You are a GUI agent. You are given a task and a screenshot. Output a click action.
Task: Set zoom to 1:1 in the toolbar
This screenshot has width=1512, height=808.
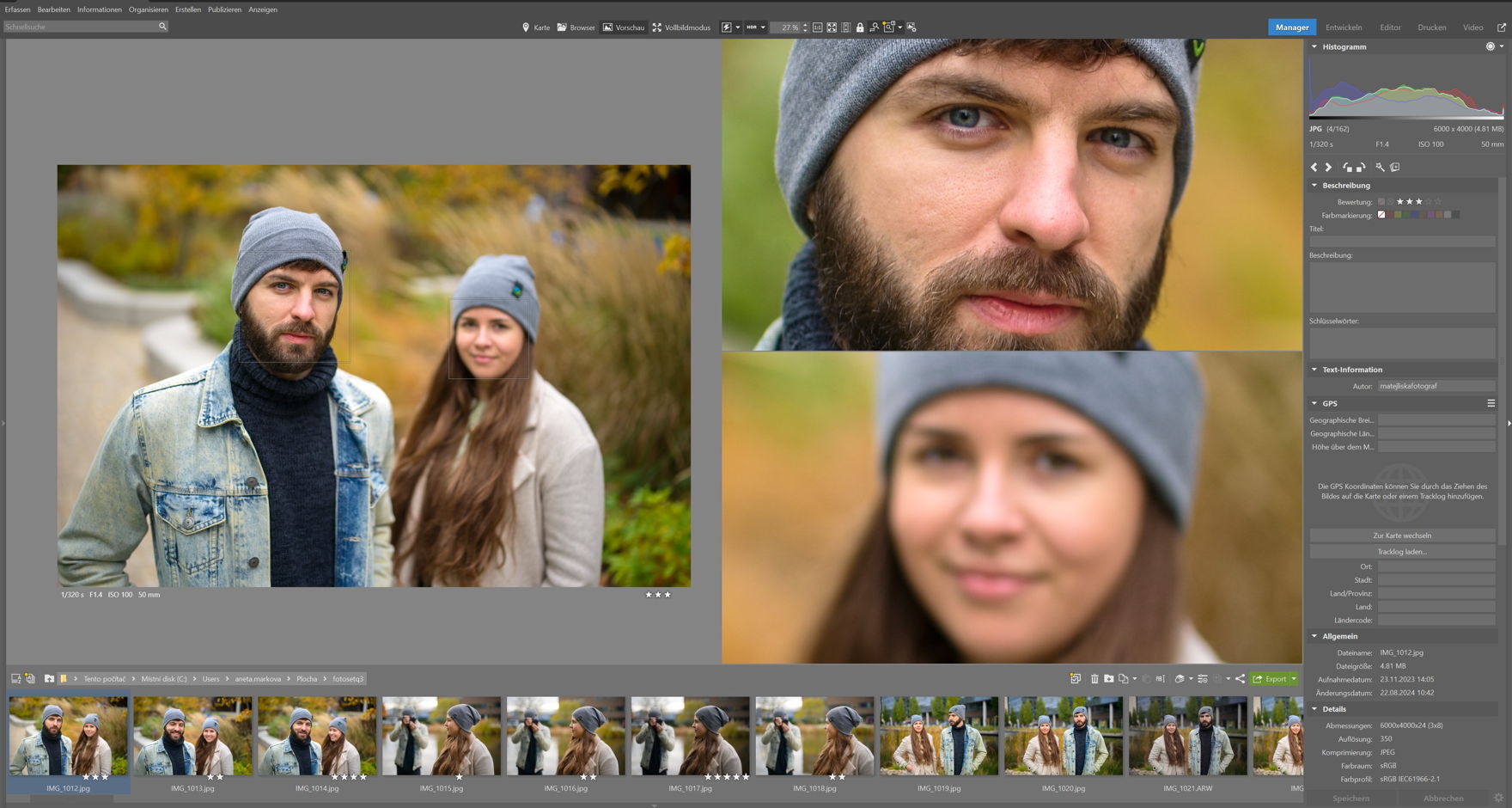[x=817, y=28]
